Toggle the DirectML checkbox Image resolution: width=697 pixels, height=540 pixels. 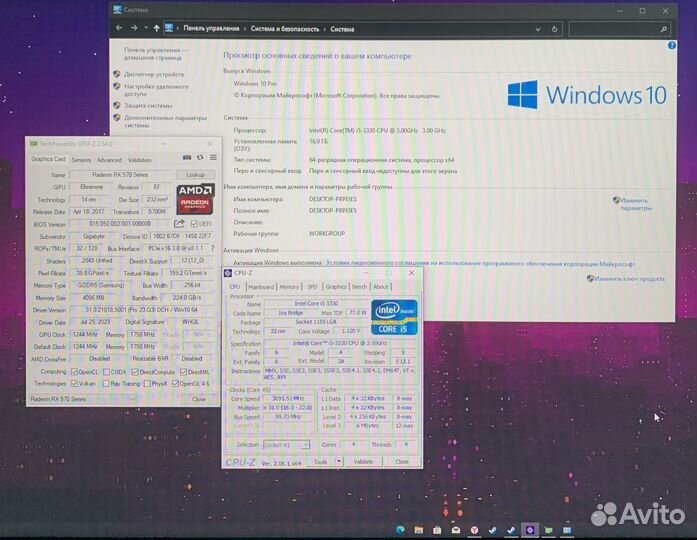click(x=183, y=372)
